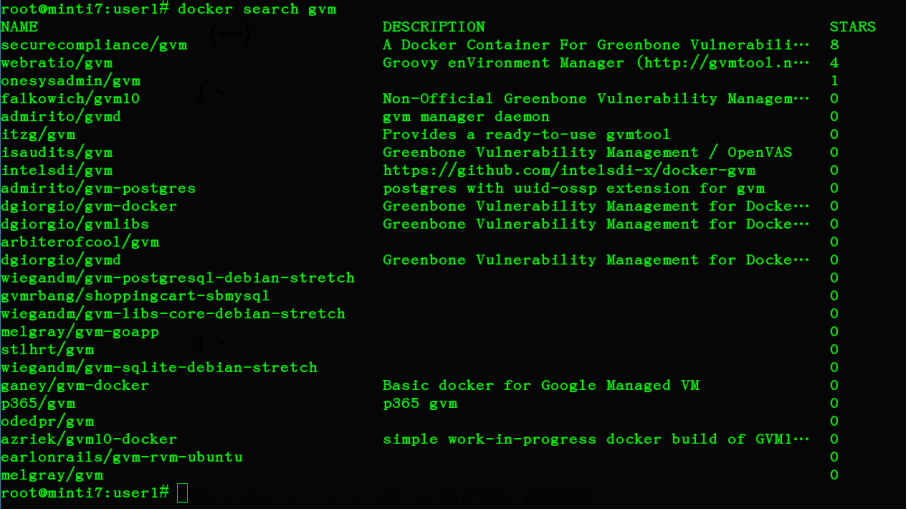Click the gvmrbang/shoppingcart-sbmysql entry

click(x=135, y=296)
